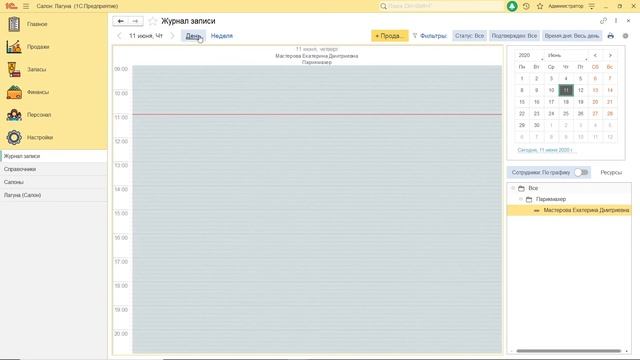Add Журнал записи to favorites star
Image resolution: width=640 pixels, height=360 pixels.
pos(153,21)
